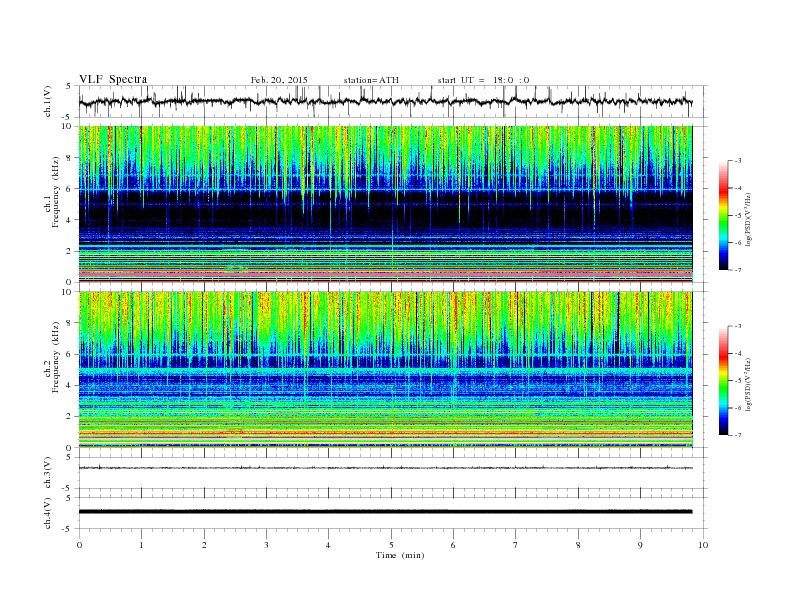
Task: Select the "start UT = 18:0 :0" text
Action: pos(483,80)
